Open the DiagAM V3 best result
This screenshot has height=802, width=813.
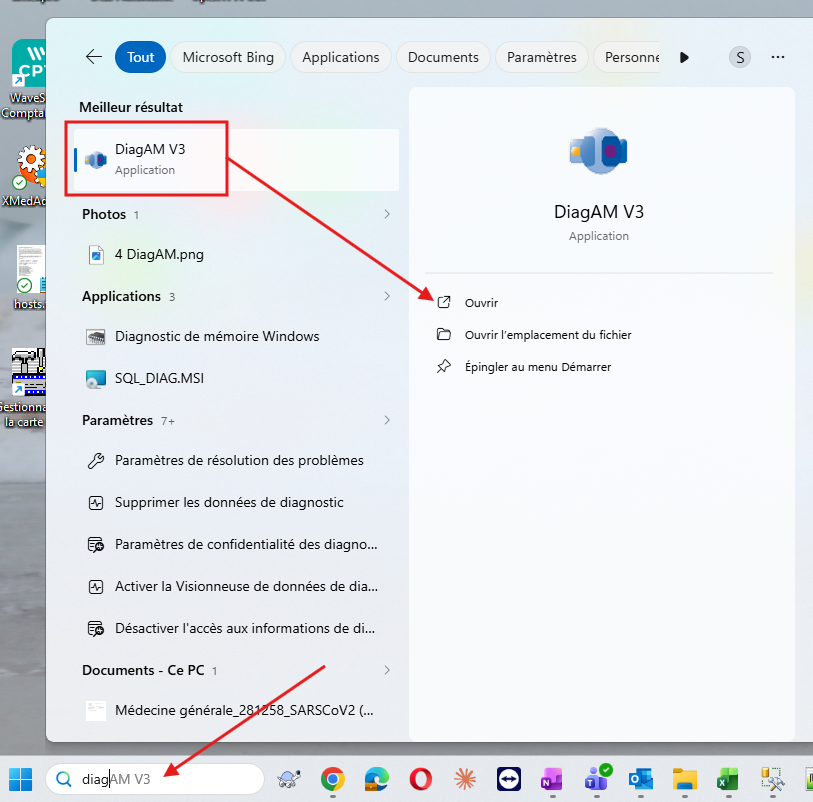click(236, 159)
